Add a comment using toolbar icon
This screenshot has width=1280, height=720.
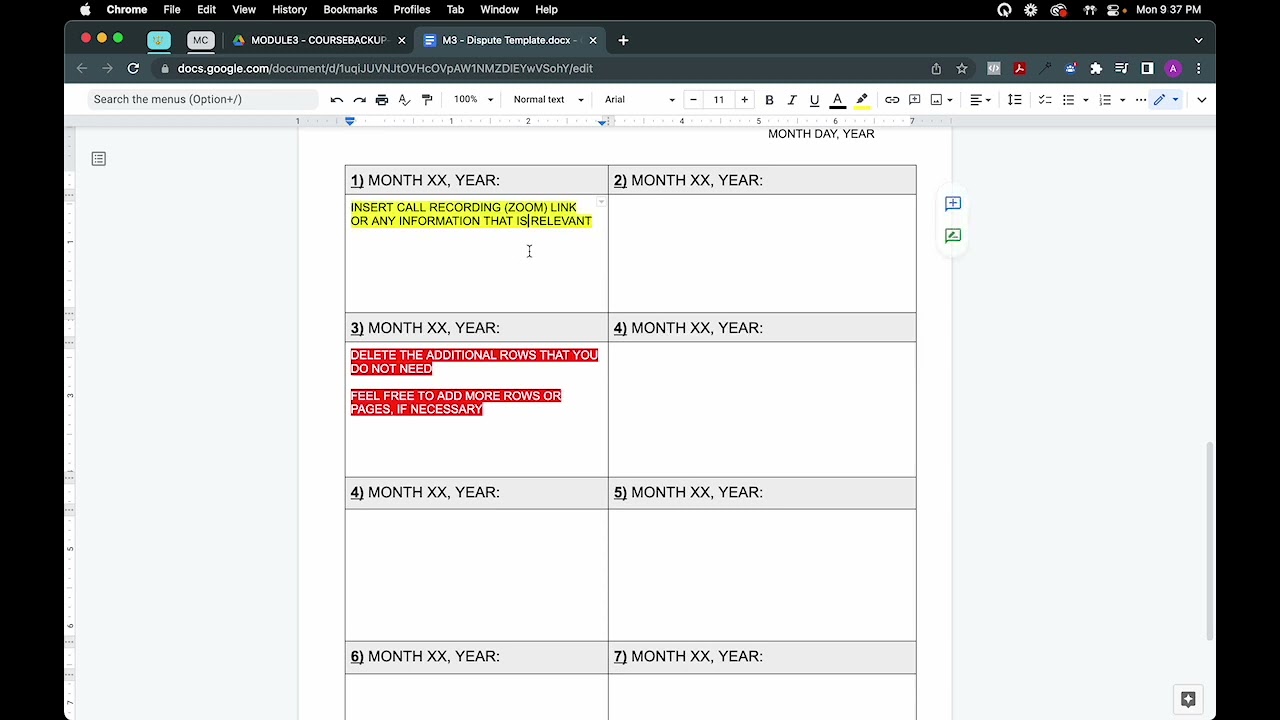coord(914,99)
